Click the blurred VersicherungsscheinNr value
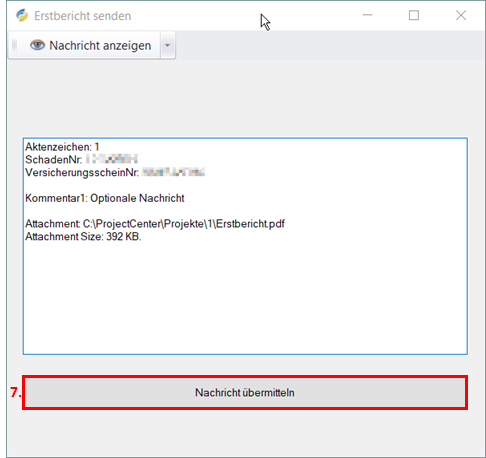This screenshot has height=458, width=486. 173,172
